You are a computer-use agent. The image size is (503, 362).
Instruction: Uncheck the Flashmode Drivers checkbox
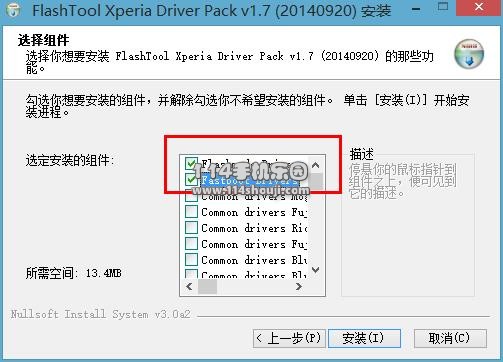(191, 164)
